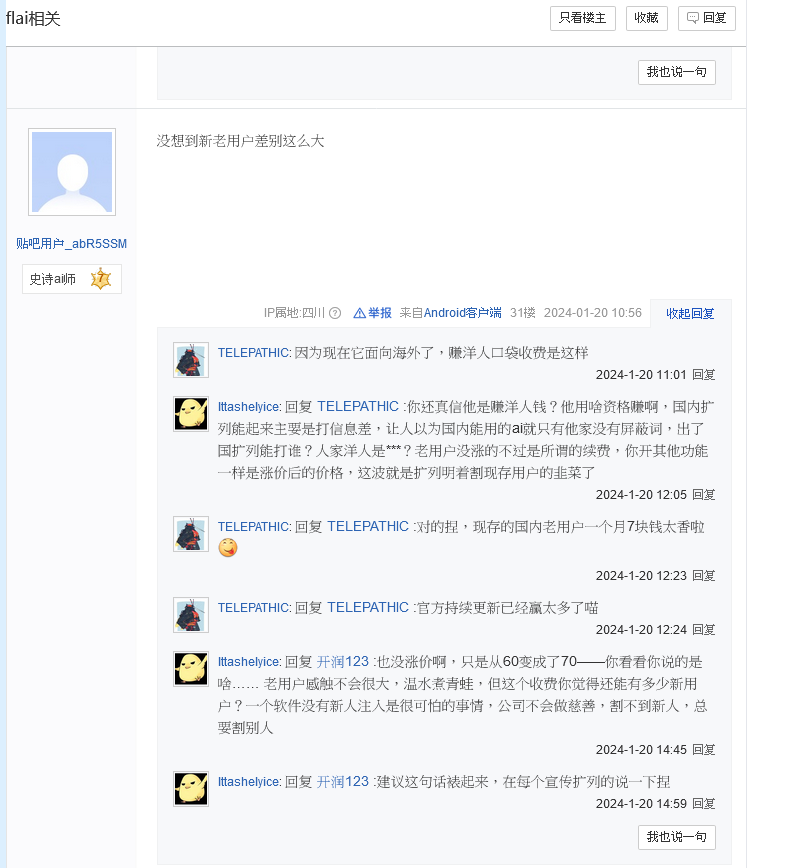This screenshot has height=868, width=795.
Task: Reply to the 2024-1-20 14:59 comment
Action: coord(704,804)
